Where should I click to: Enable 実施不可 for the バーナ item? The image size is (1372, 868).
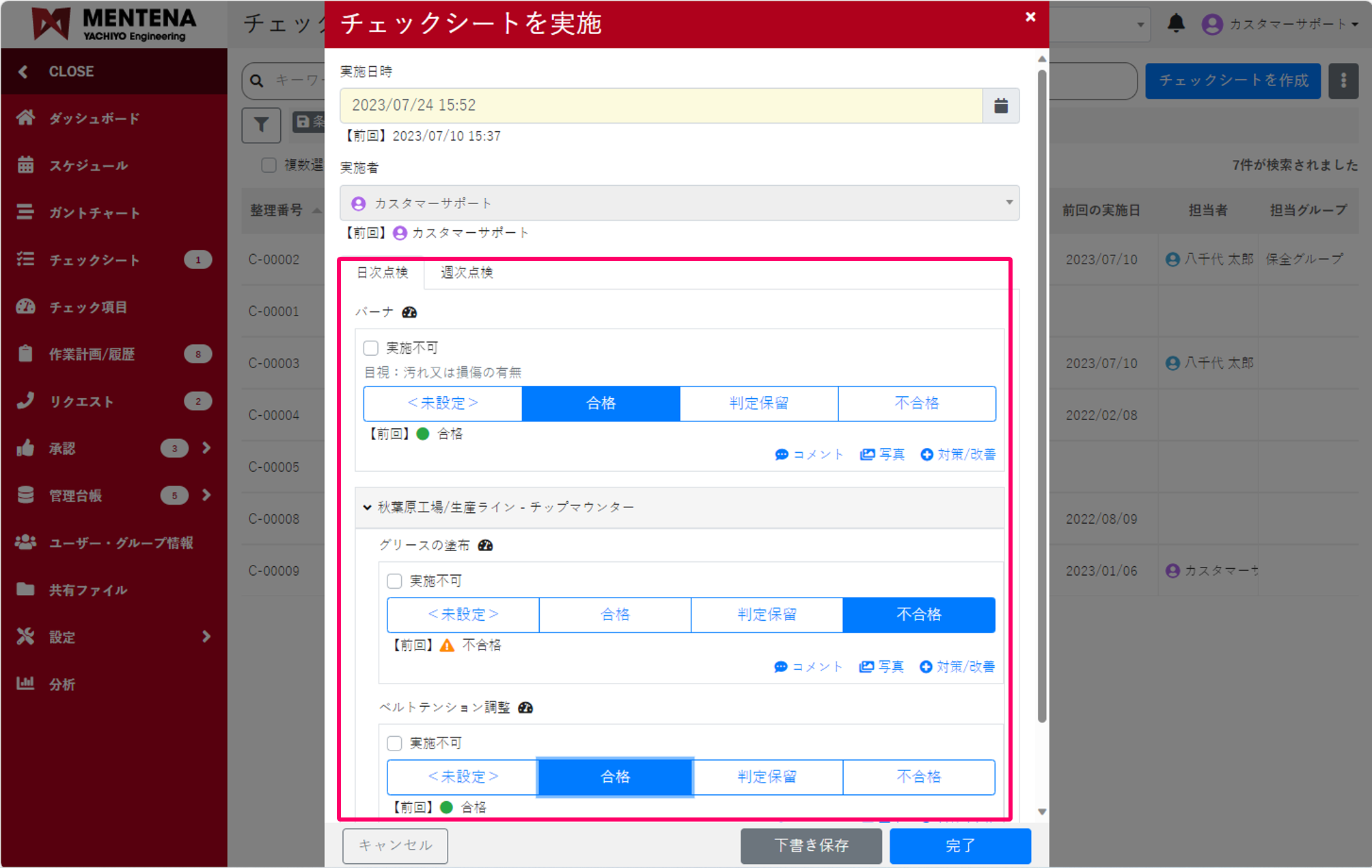[x=371, y=348]
